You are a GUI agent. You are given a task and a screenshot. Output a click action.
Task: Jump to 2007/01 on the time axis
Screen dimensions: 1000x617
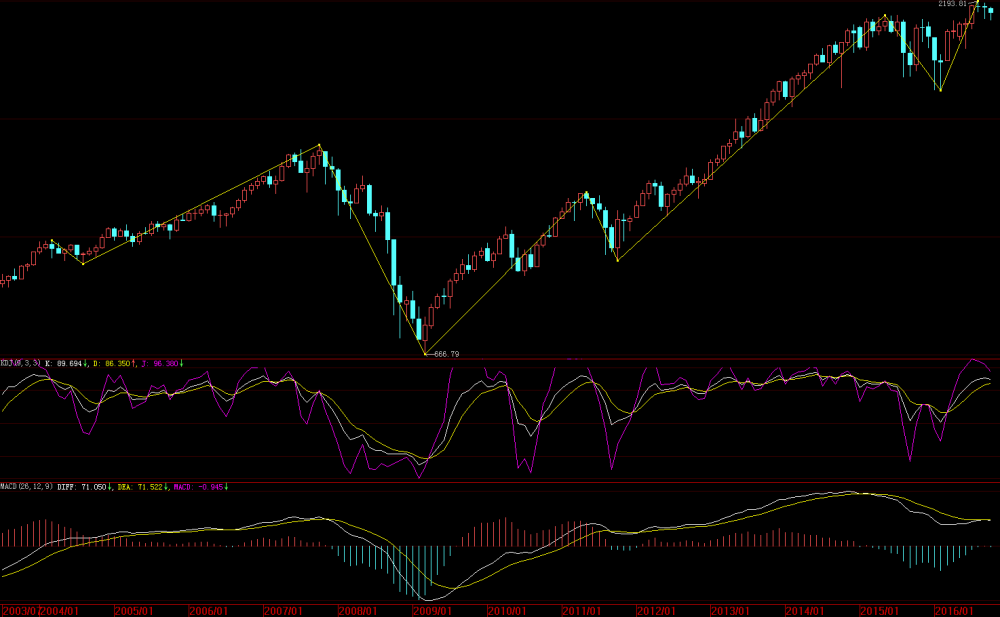pyautogui.click(x=283, y=610)
